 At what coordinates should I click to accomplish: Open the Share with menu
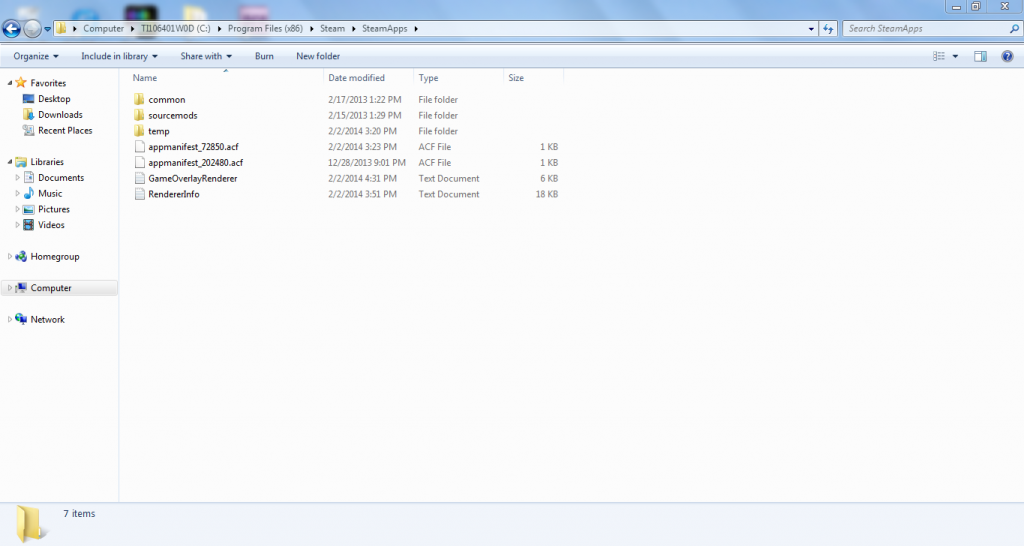coord(206,56)
